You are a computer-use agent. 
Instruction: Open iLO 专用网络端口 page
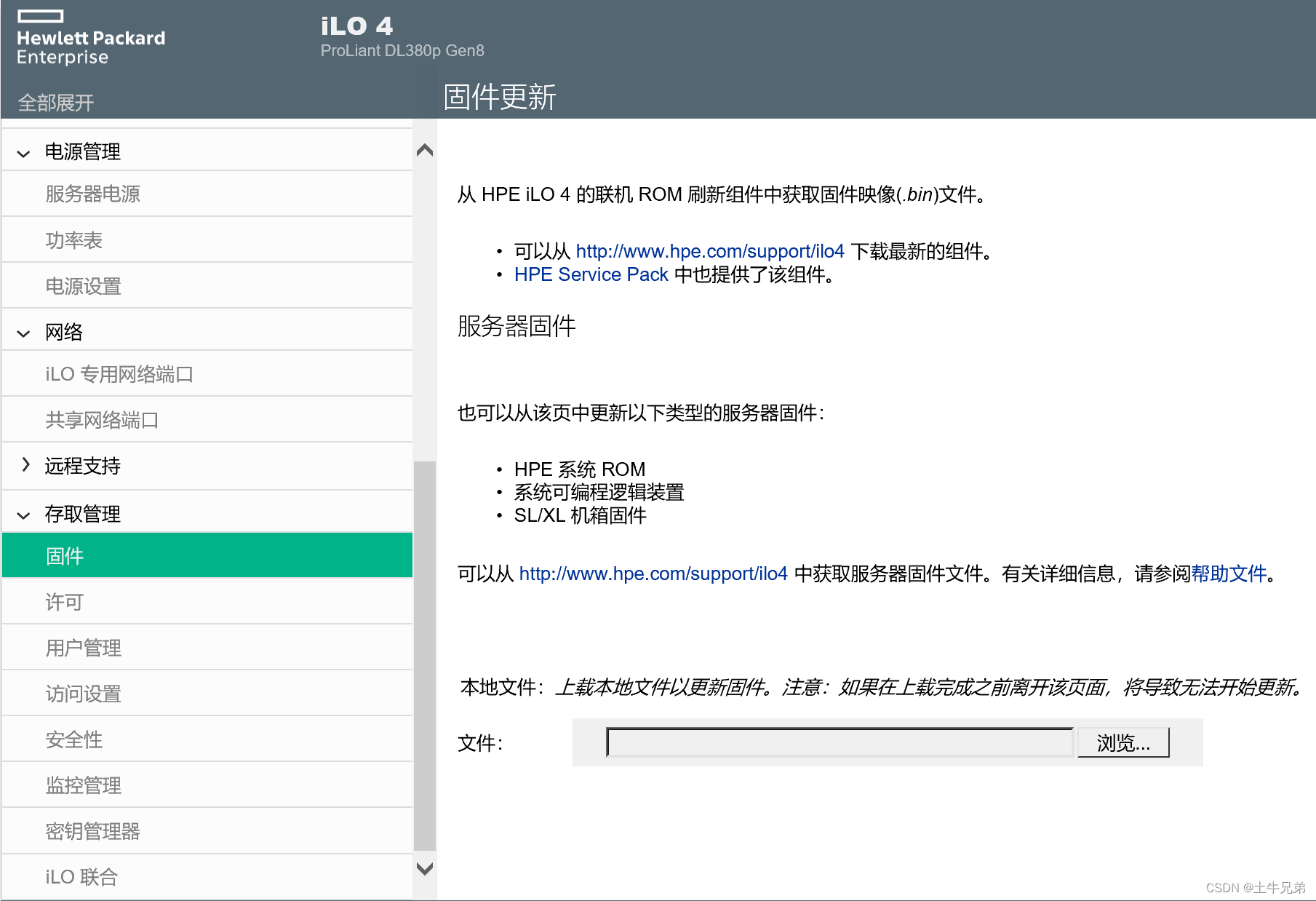coord(207,374)
